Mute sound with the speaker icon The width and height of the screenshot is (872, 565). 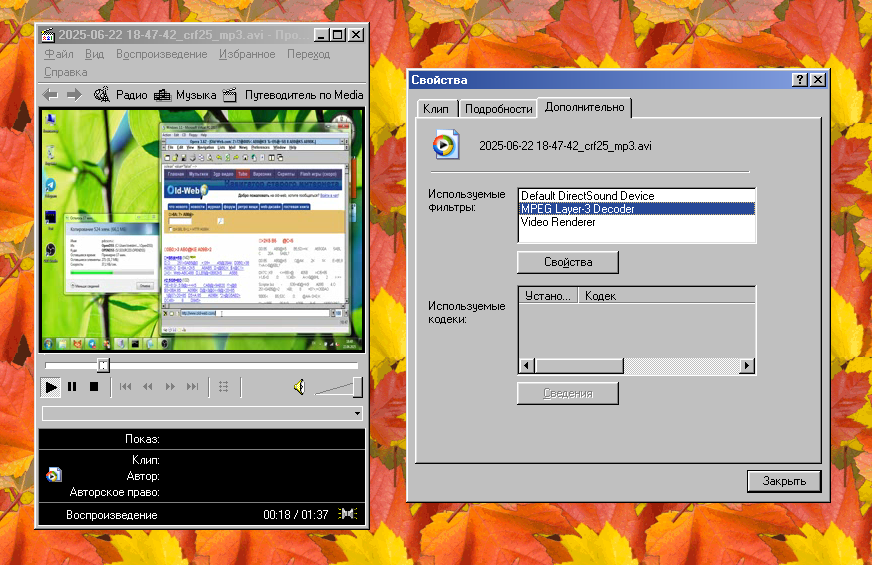tap(299, 387)
